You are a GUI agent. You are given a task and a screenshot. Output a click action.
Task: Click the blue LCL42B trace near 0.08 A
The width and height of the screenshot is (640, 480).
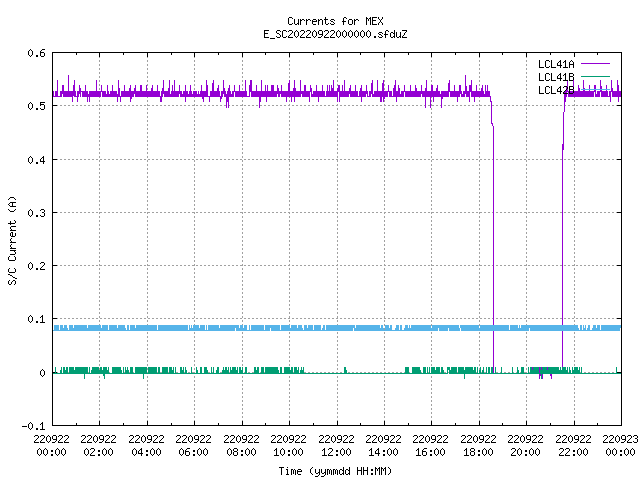click(x=337, y=328)
